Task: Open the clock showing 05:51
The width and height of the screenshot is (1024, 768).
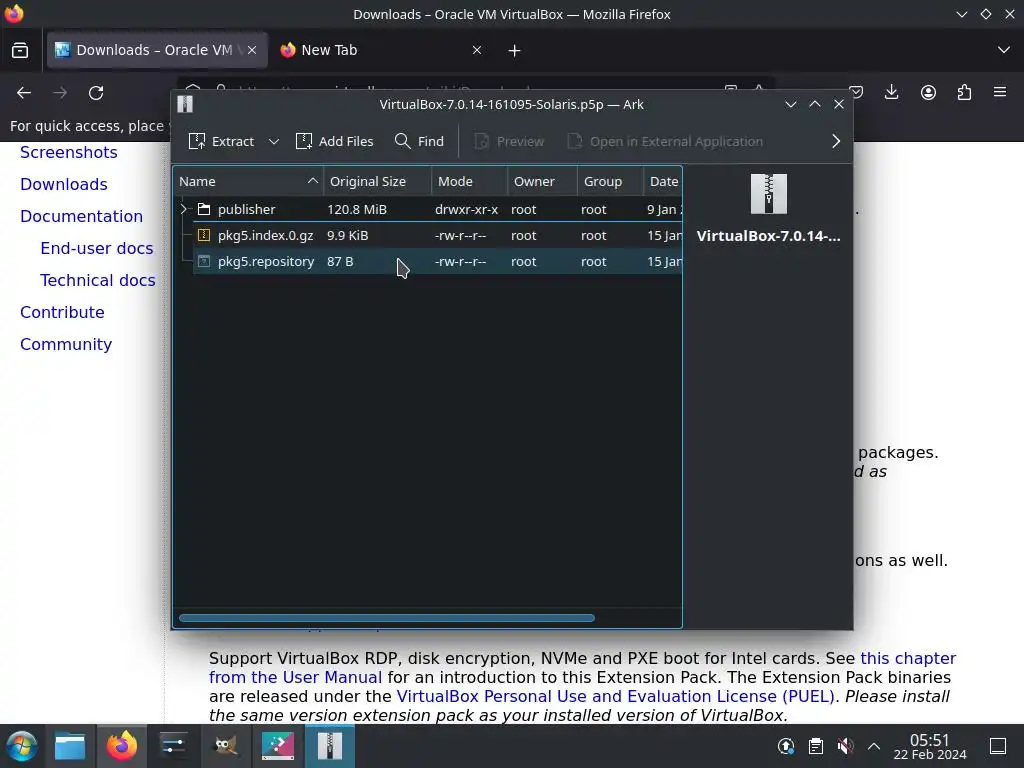Action: tap(930, 746)
